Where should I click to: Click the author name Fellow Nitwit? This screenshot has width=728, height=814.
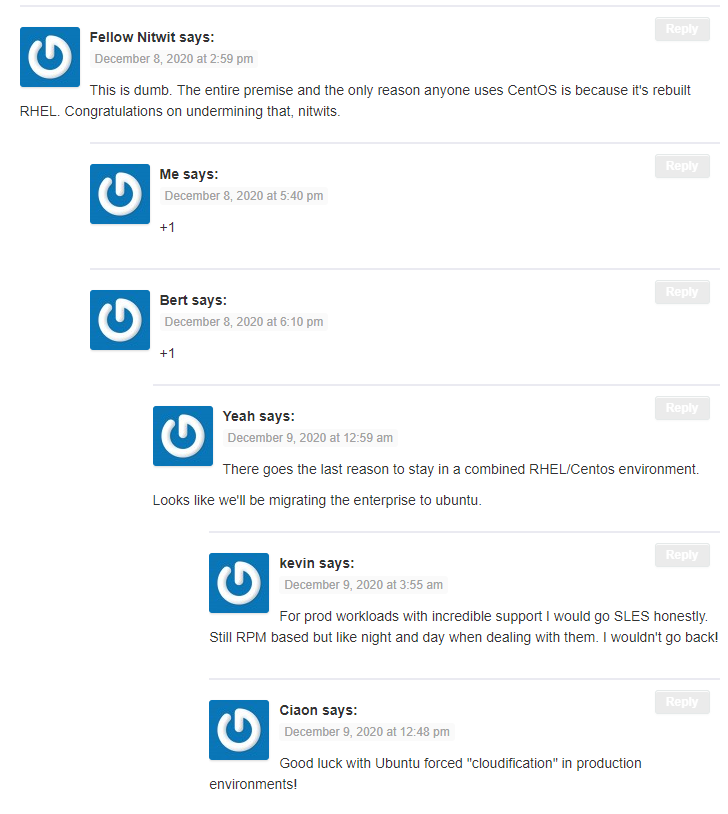[132, 37]
